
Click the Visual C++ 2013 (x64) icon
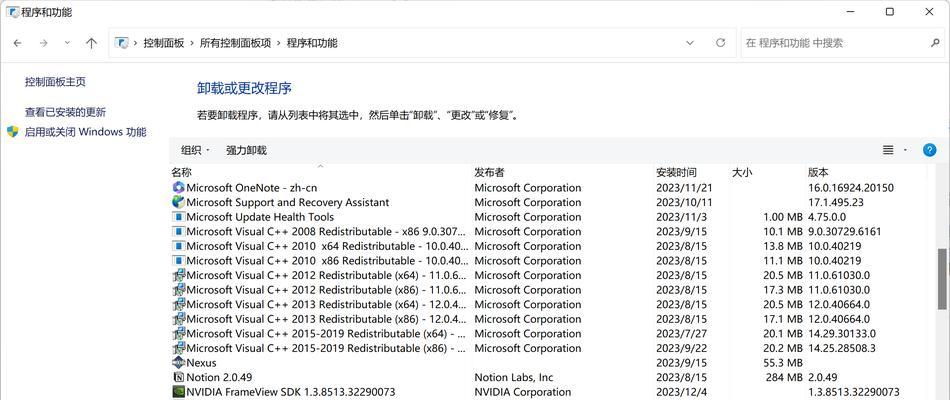178,304
